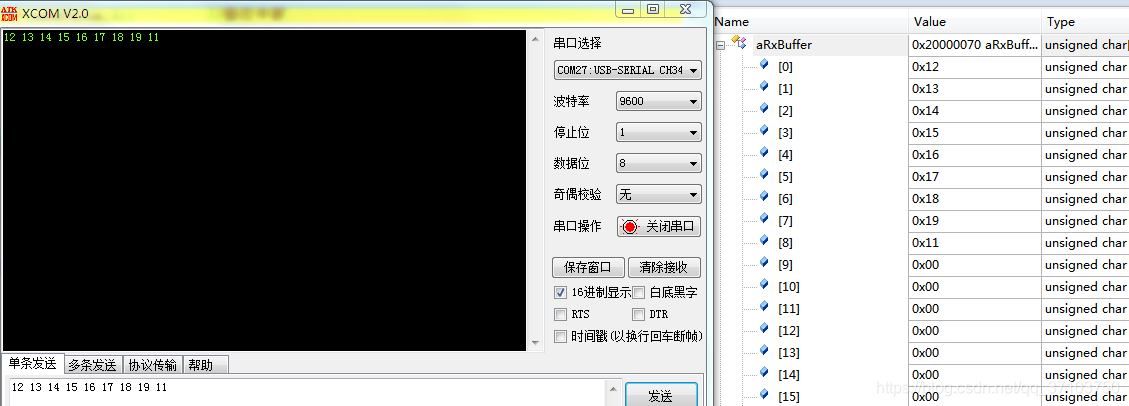Toggle the DTR checkbox
This screenshot has height=406, width=1129.
[638, 314]
